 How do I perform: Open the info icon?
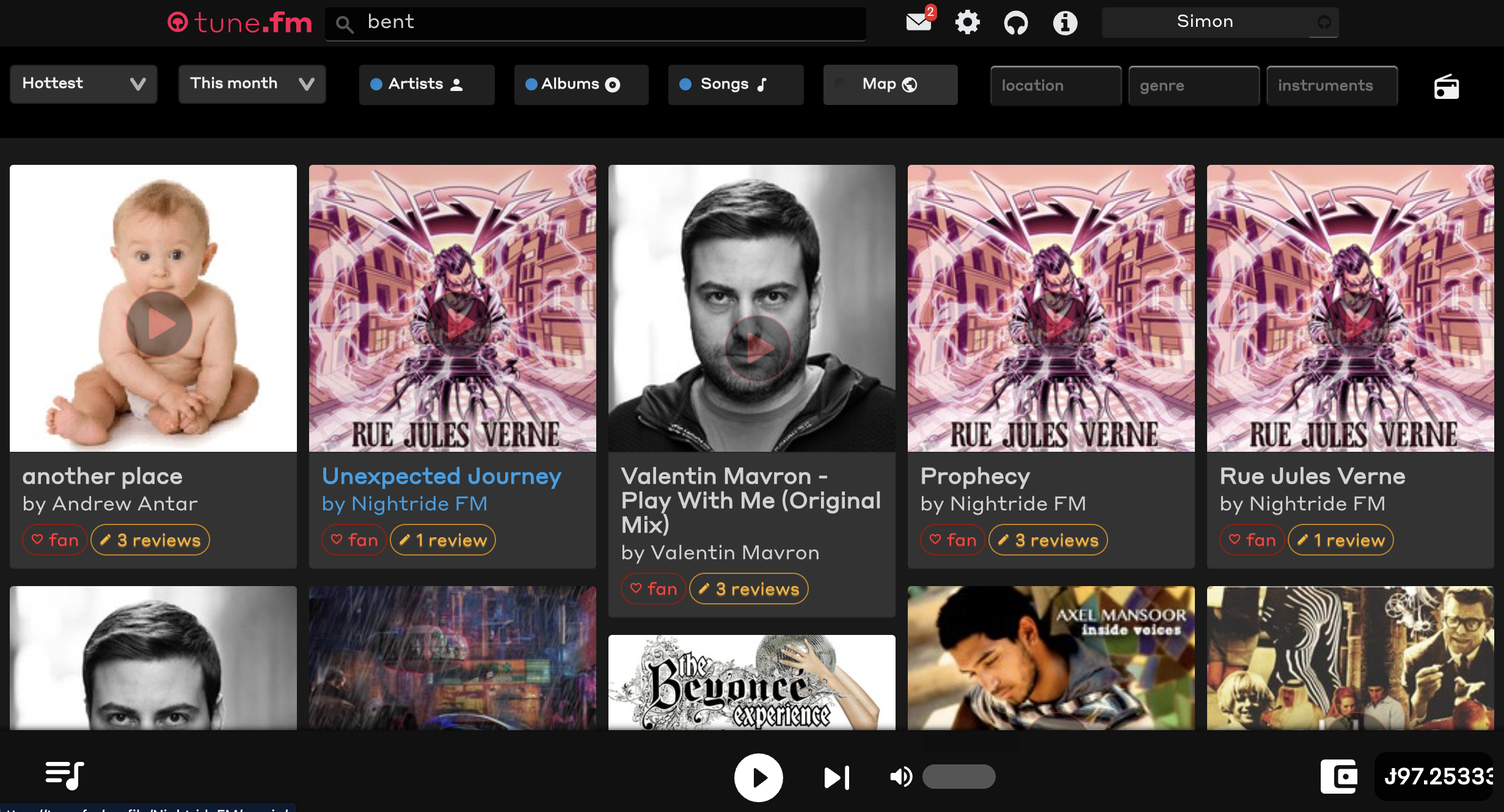[x=1065, y=23]
